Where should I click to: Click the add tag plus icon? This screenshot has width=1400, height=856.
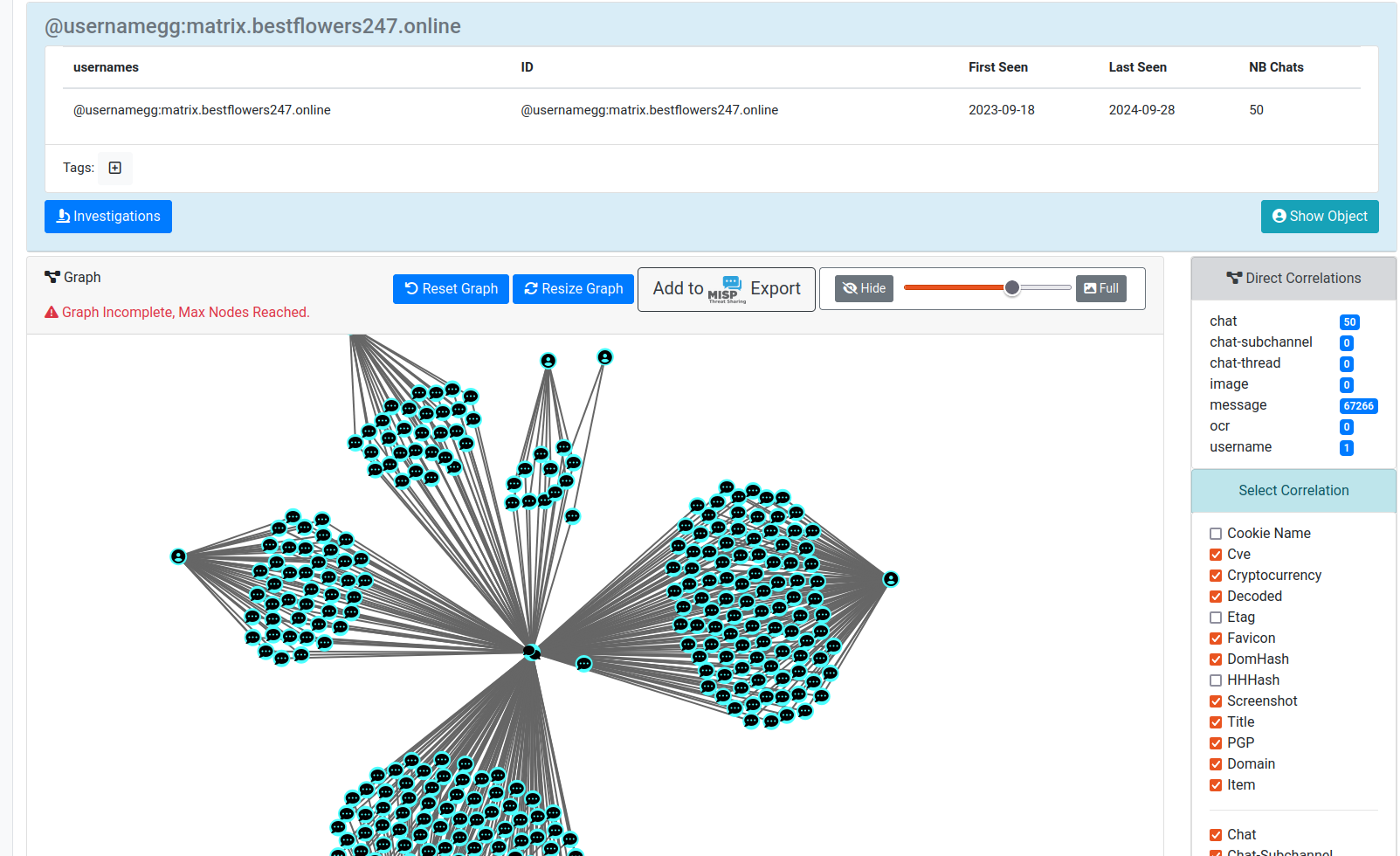(114, 168)
